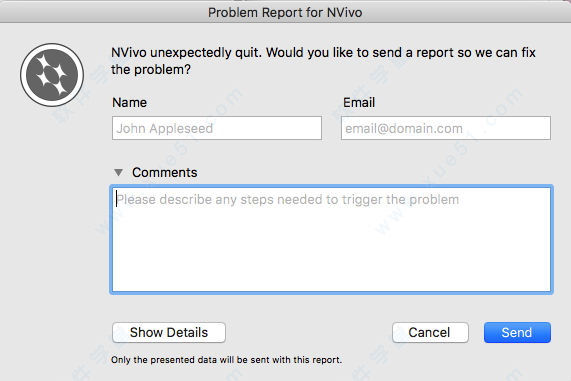
Task: Click the placeholder text about steps to trigger
Action: [x=288, y=200]
